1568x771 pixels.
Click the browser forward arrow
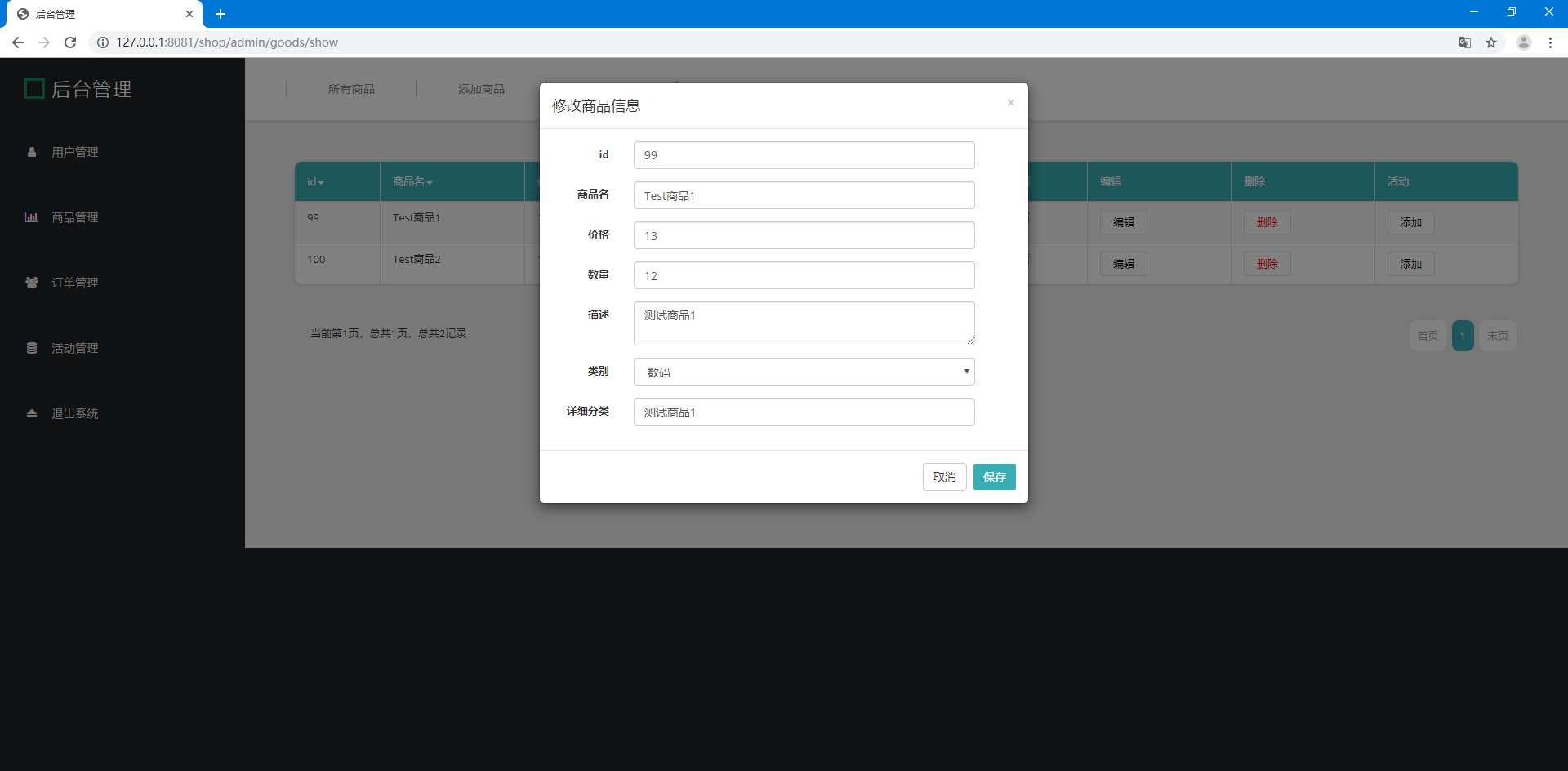point(44,42)
